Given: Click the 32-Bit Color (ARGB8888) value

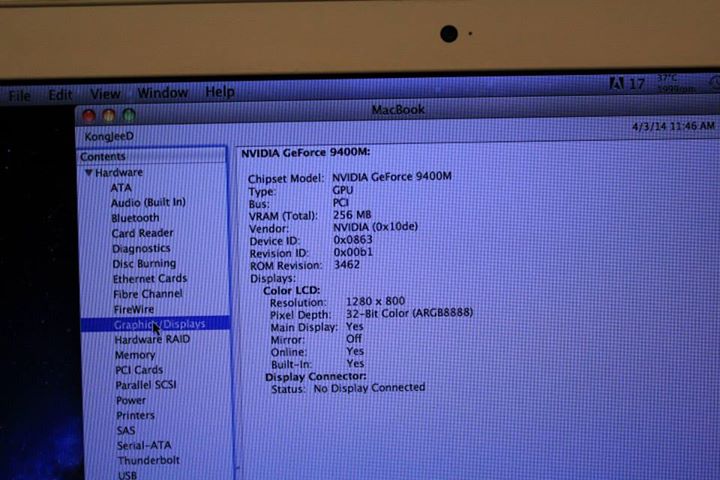Looking at the screenshot, I should (x=409, y=313).
